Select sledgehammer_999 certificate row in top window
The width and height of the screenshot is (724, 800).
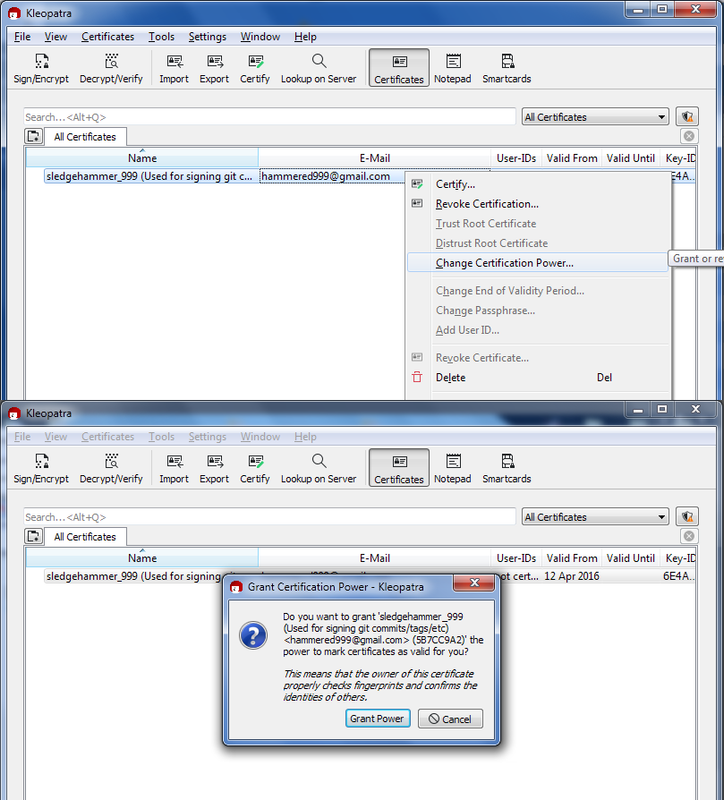[x=149, y=176]
